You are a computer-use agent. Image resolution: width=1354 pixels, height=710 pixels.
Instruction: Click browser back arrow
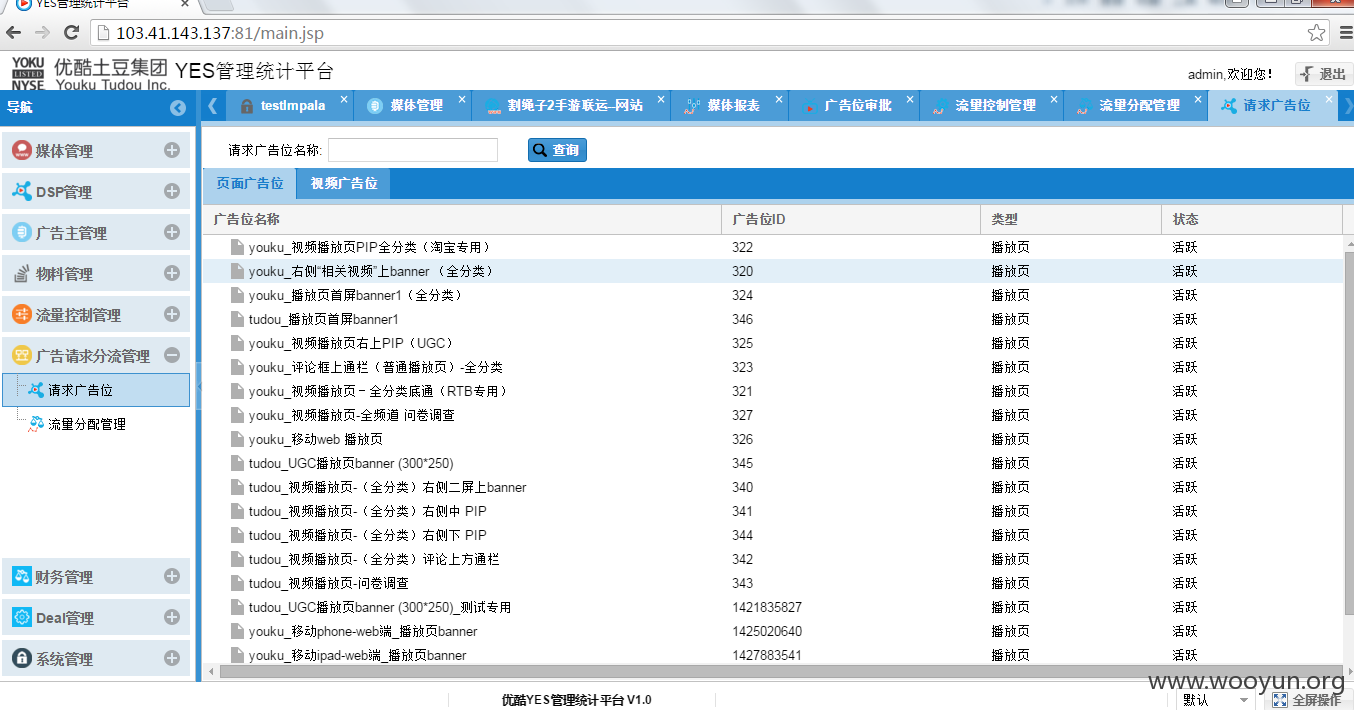(x=14, y=33)
